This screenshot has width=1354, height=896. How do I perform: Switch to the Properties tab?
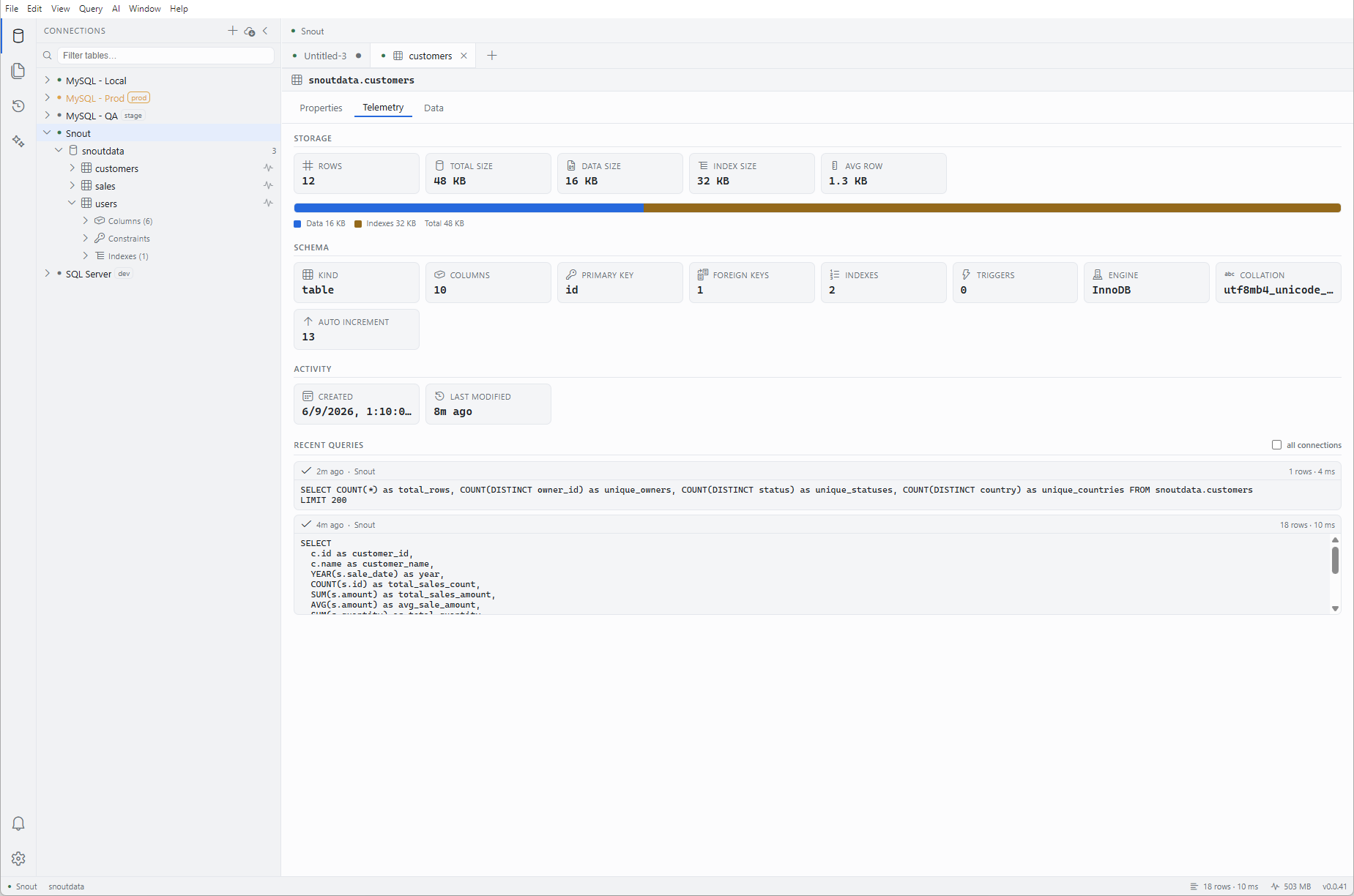321,108
